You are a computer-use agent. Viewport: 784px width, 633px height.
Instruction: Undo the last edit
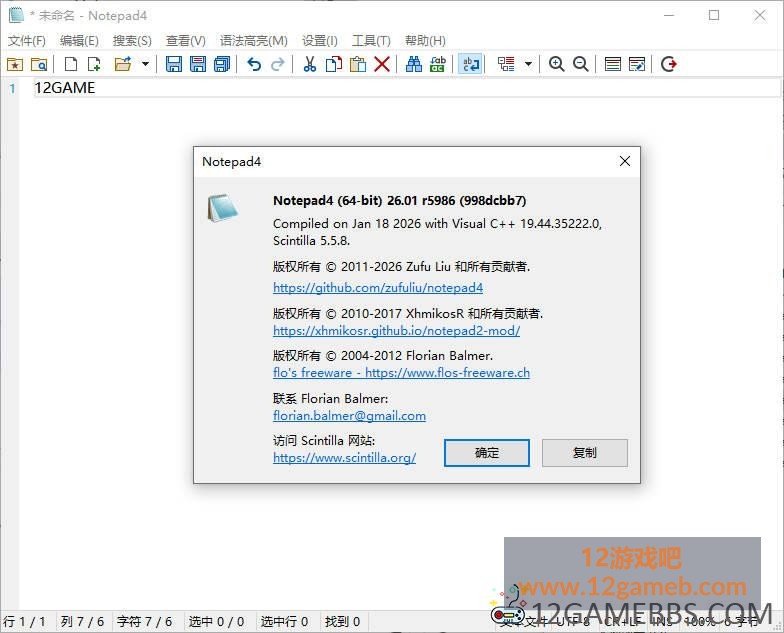coord(254,64)
